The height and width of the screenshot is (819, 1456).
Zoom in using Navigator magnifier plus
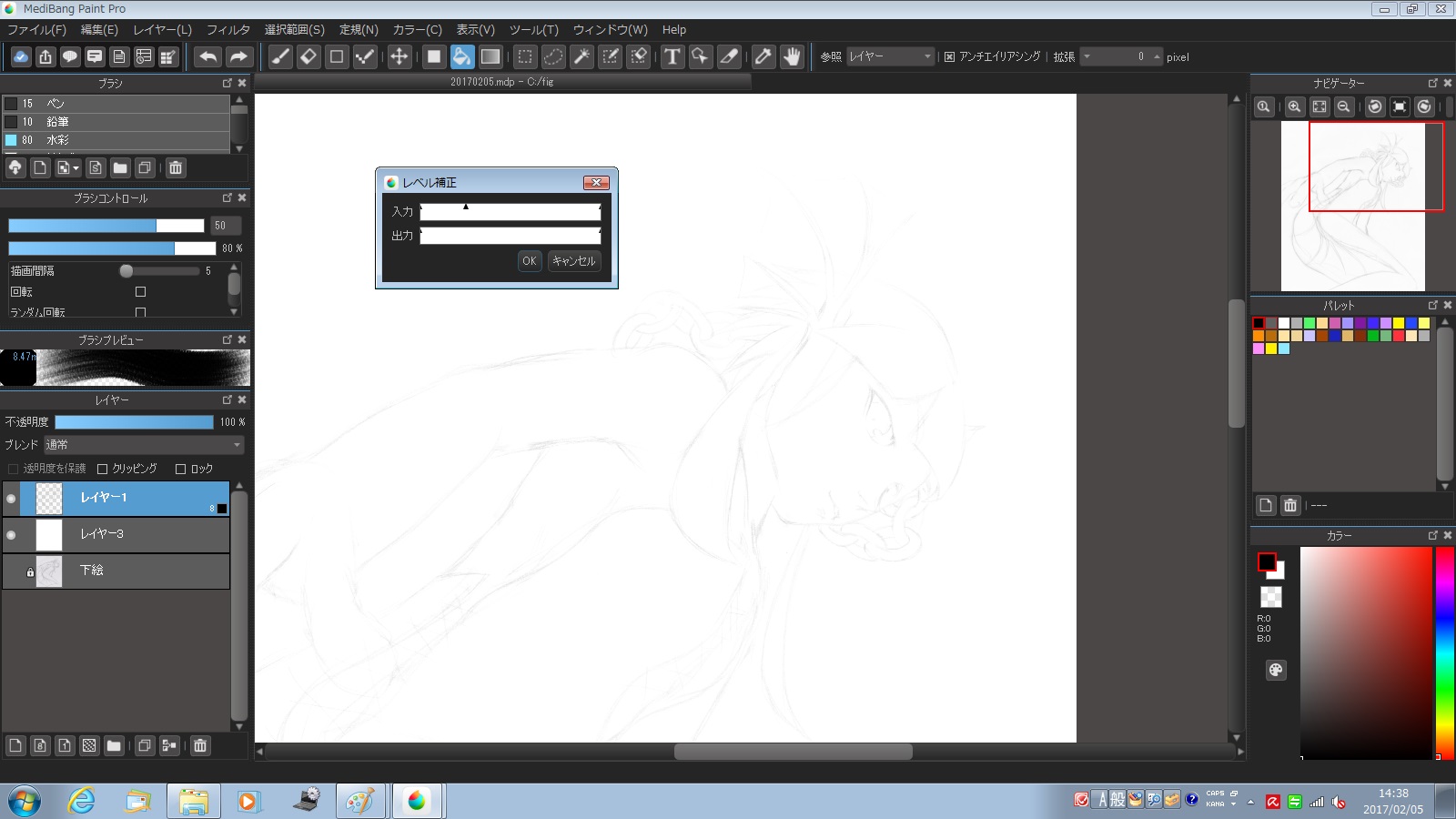pos(1294,106)
